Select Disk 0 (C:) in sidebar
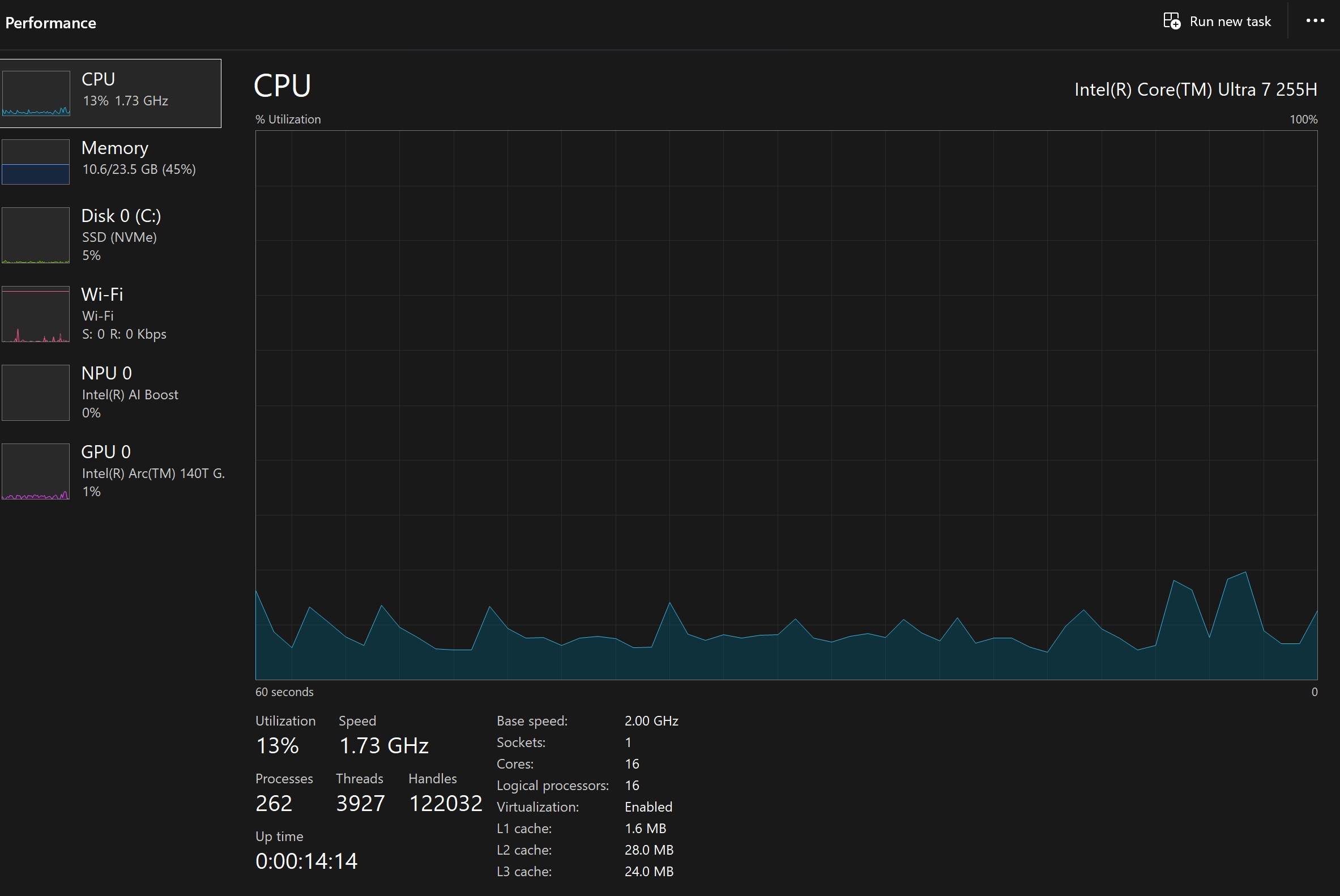The height and width of the screenshot is (896, 1340). 121,216
